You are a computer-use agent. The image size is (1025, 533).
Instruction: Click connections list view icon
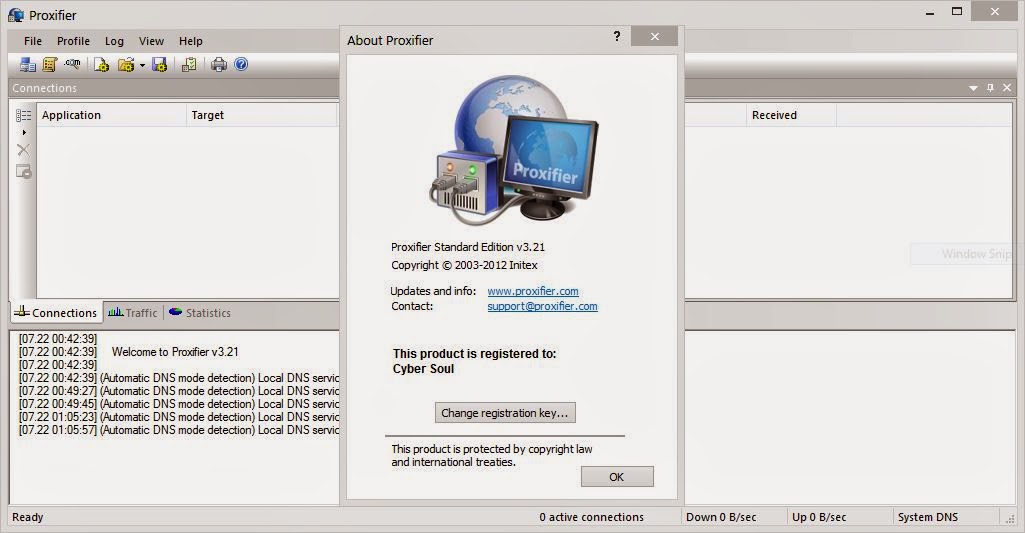[24, 115]
